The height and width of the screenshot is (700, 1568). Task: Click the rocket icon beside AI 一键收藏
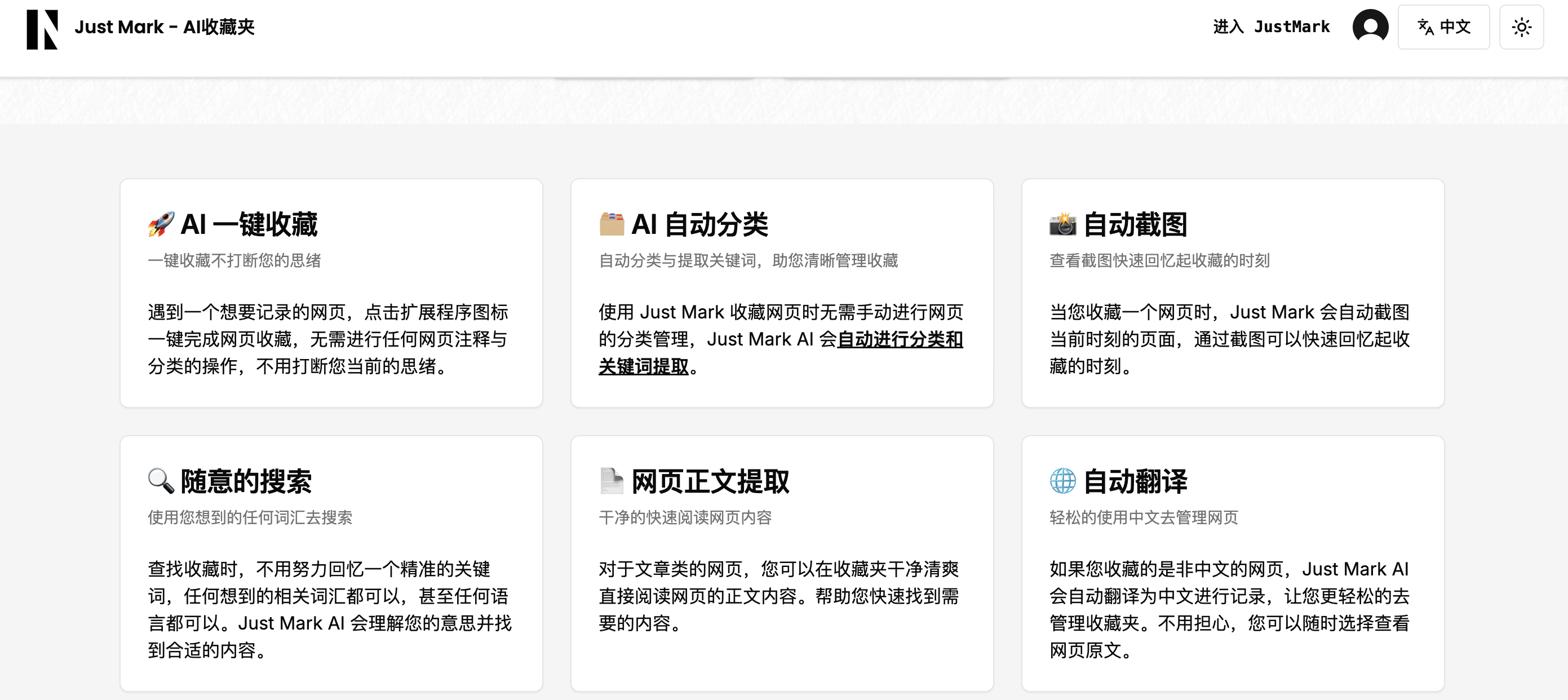[161, 224]
